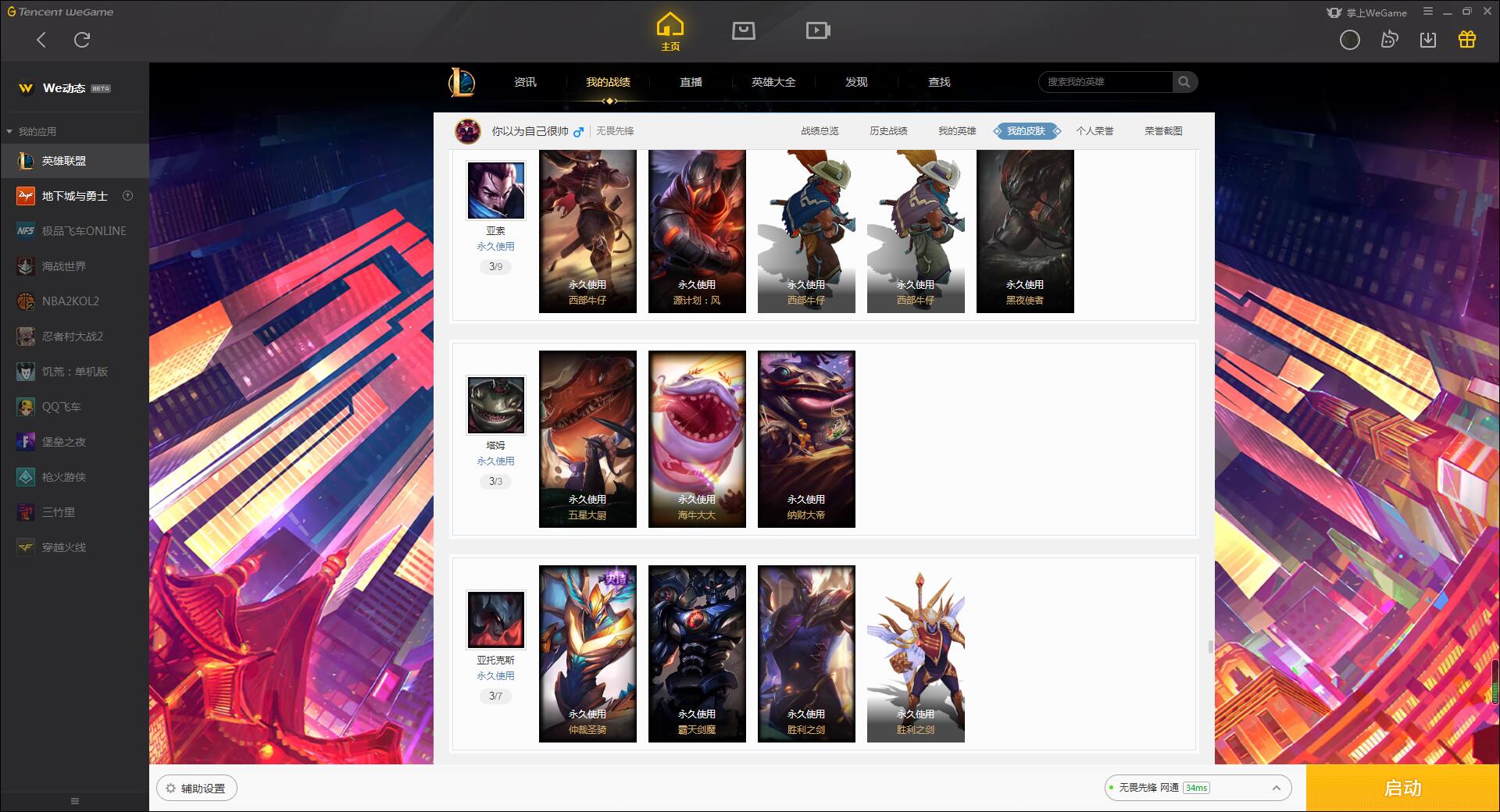This screenshot has height=812, width=1500.
Task: Click the 亚托克斯 champion portrait
Action: coord(496,620)
